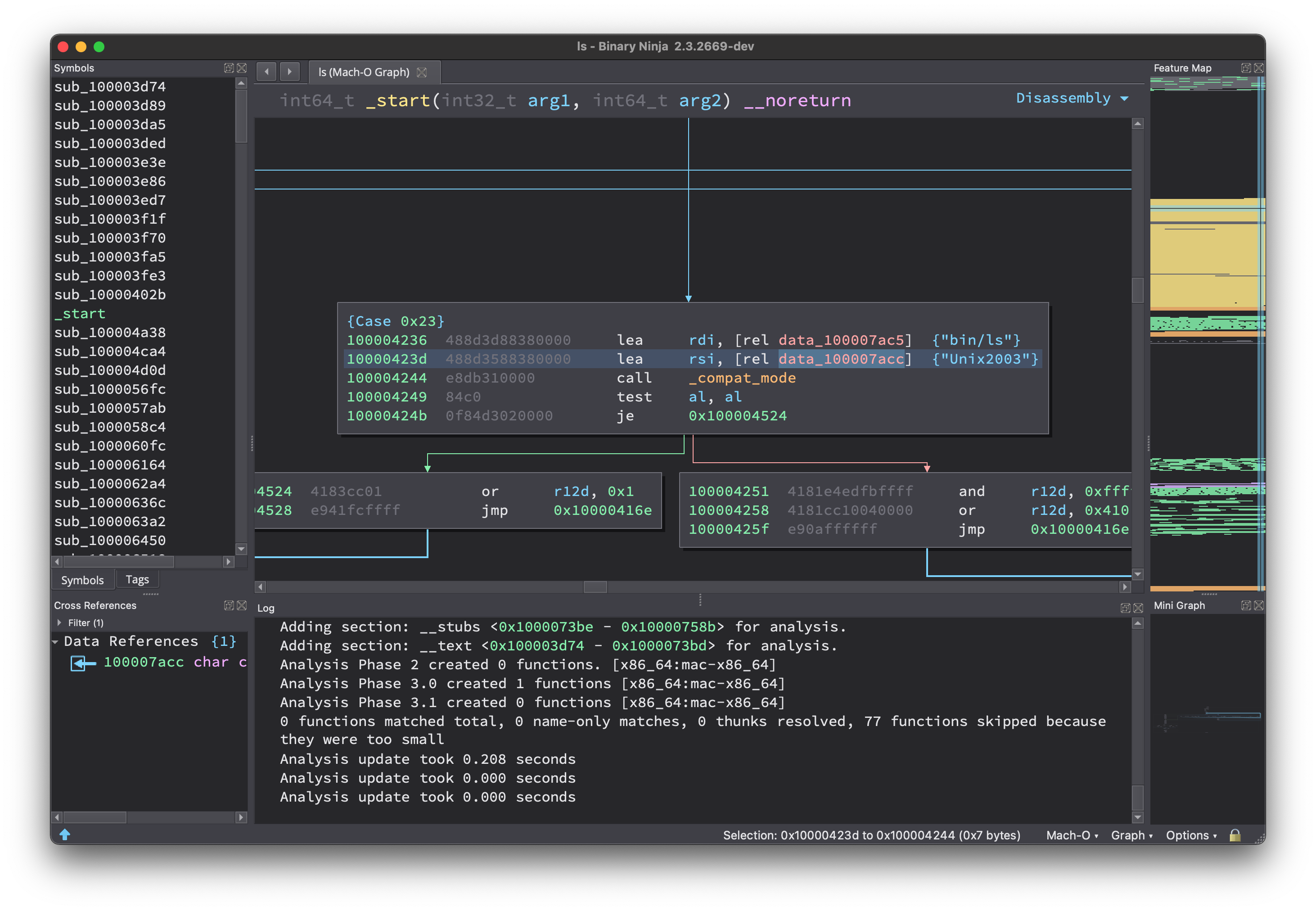Open the Mach-O status bar dropdown
This screenshot has width=1316, height=911.
1071,835
